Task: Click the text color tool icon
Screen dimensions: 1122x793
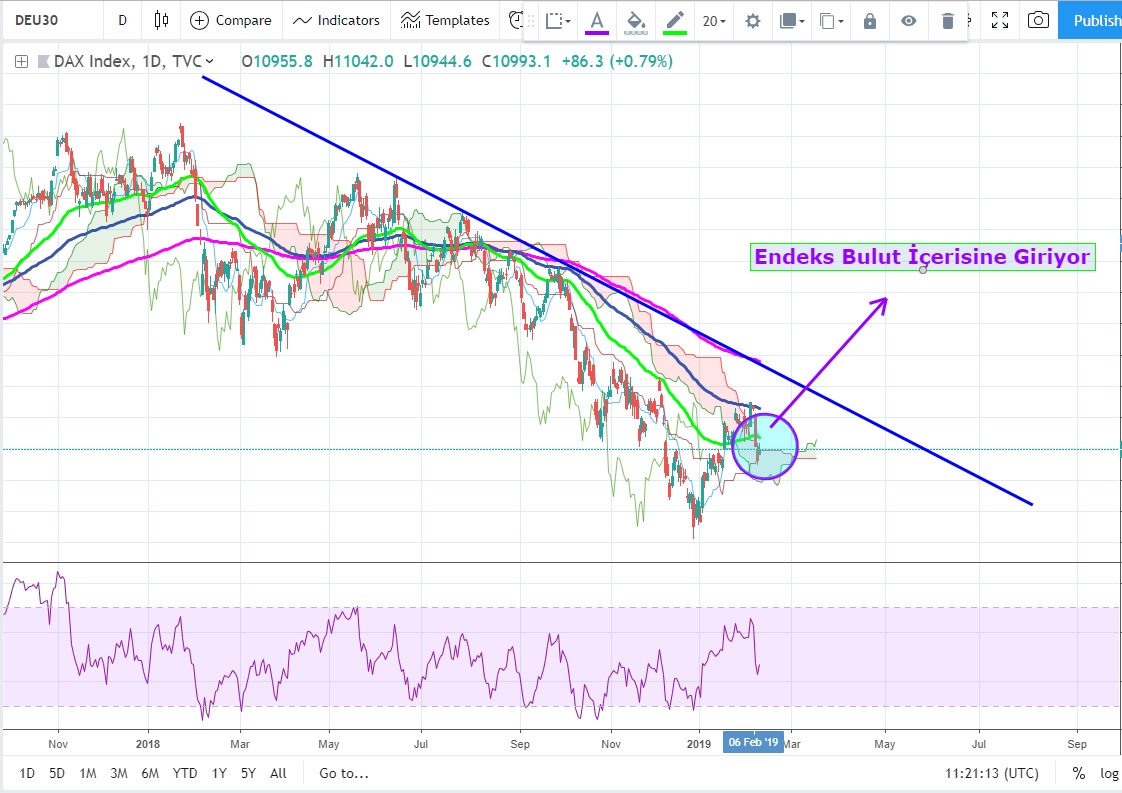Action: (597, 21)
